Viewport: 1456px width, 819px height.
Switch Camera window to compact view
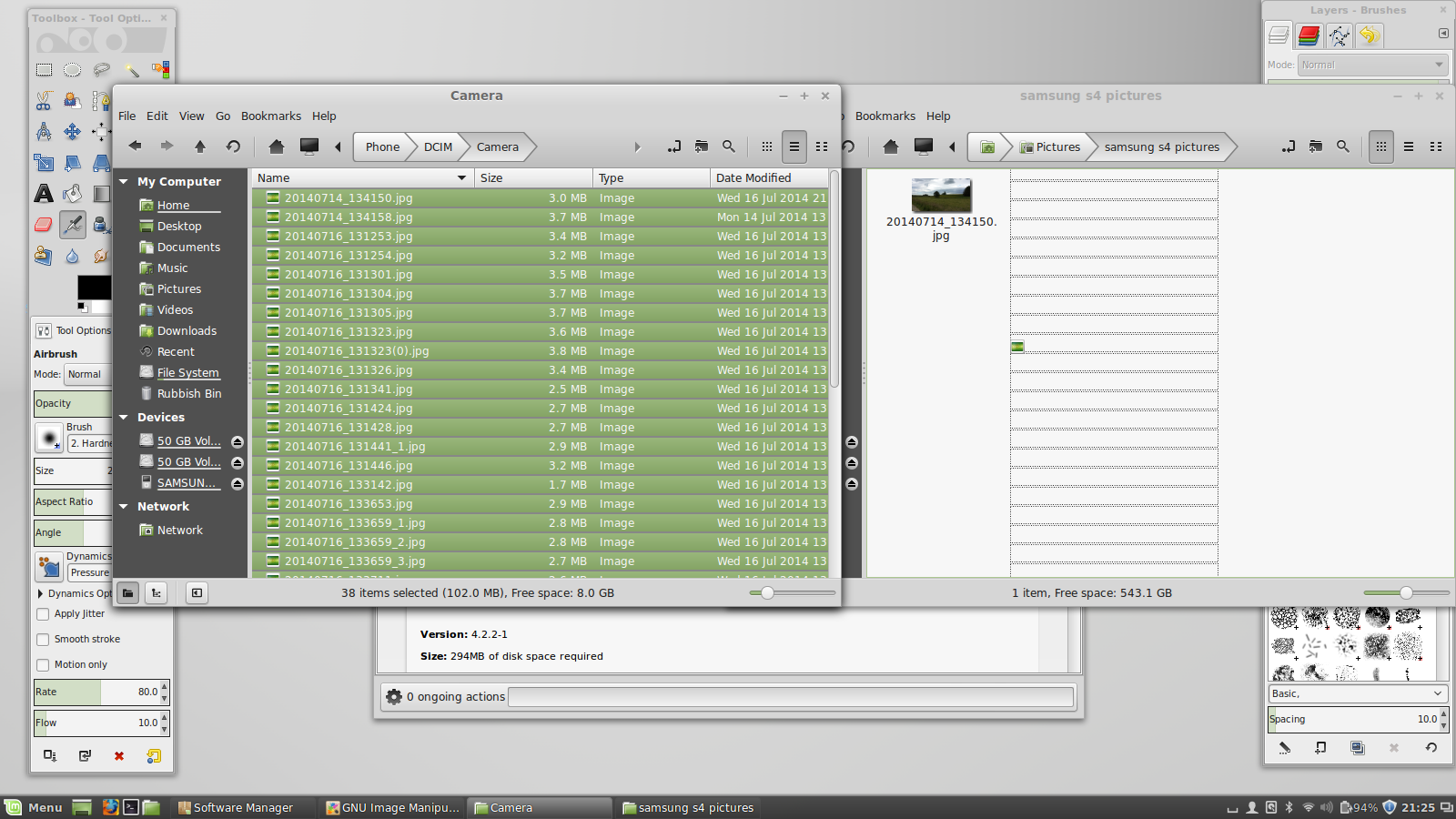point(822,147)
